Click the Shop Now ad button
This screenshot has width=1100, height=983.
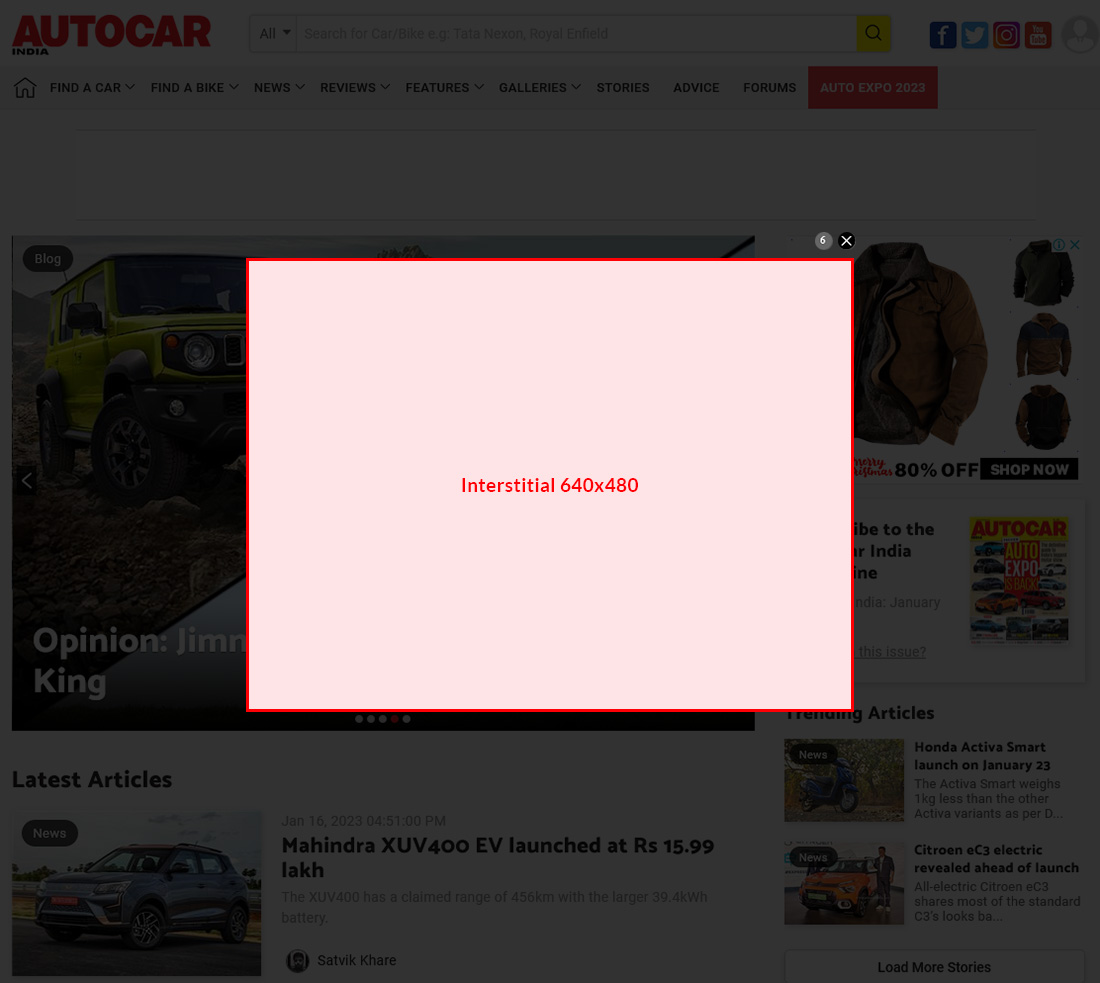(1029, 469)
